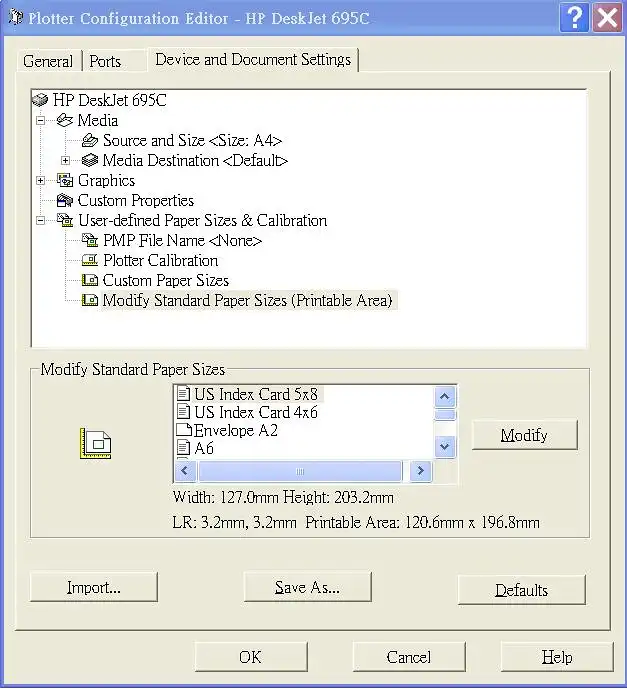Click the paper list scroll right arrow
This screenshot has height=689, width=627.
(x=420, y=471)
